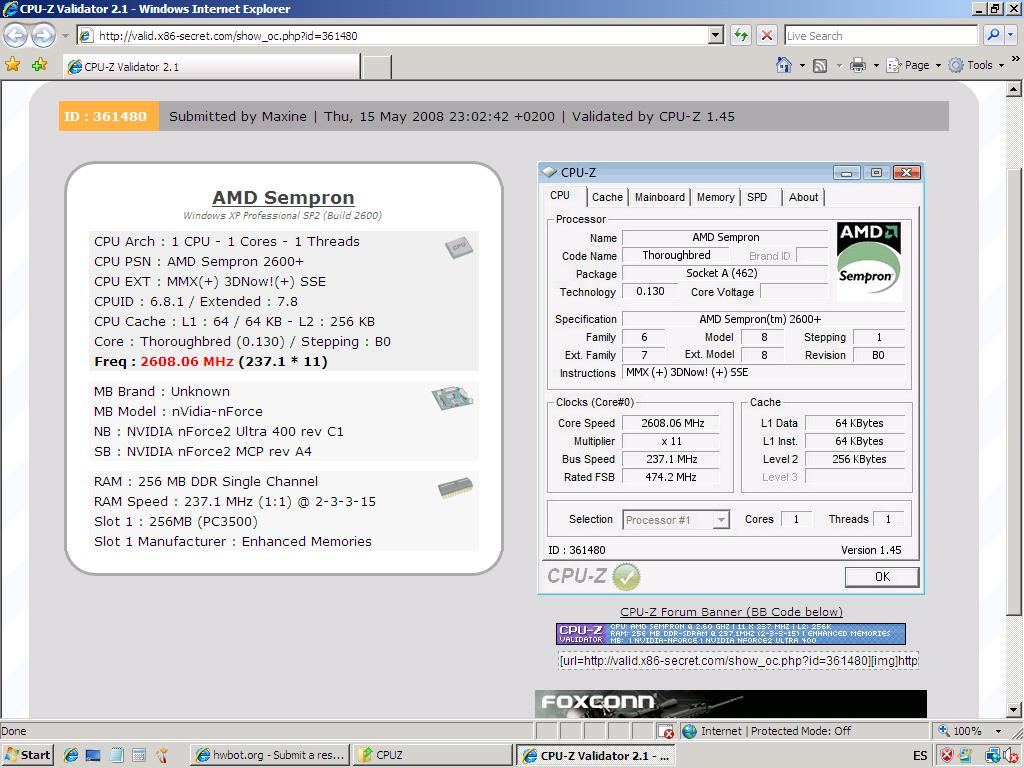The height and width of the screenshot is (768, 1024).
Task: Click the motherboard icon in specs panel
Action: 452,397
